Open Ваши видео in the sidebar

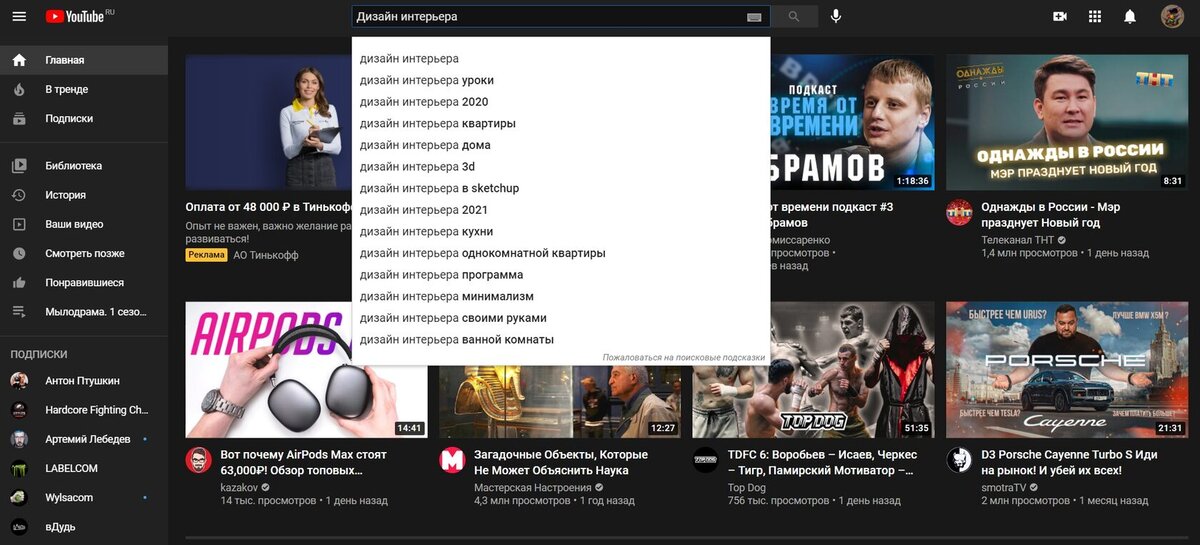[x=84, y=224]
